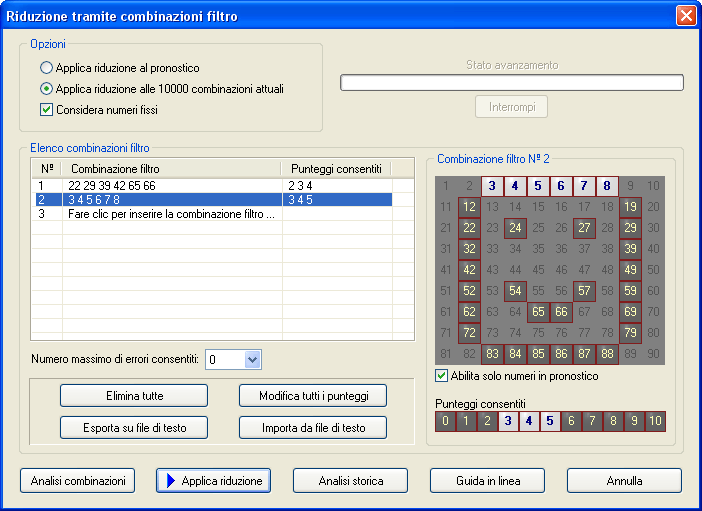The image size is (702, 511).
Task: Toggle allowed score 4 in Punteggi consentiti
Action: coord(529,421)
